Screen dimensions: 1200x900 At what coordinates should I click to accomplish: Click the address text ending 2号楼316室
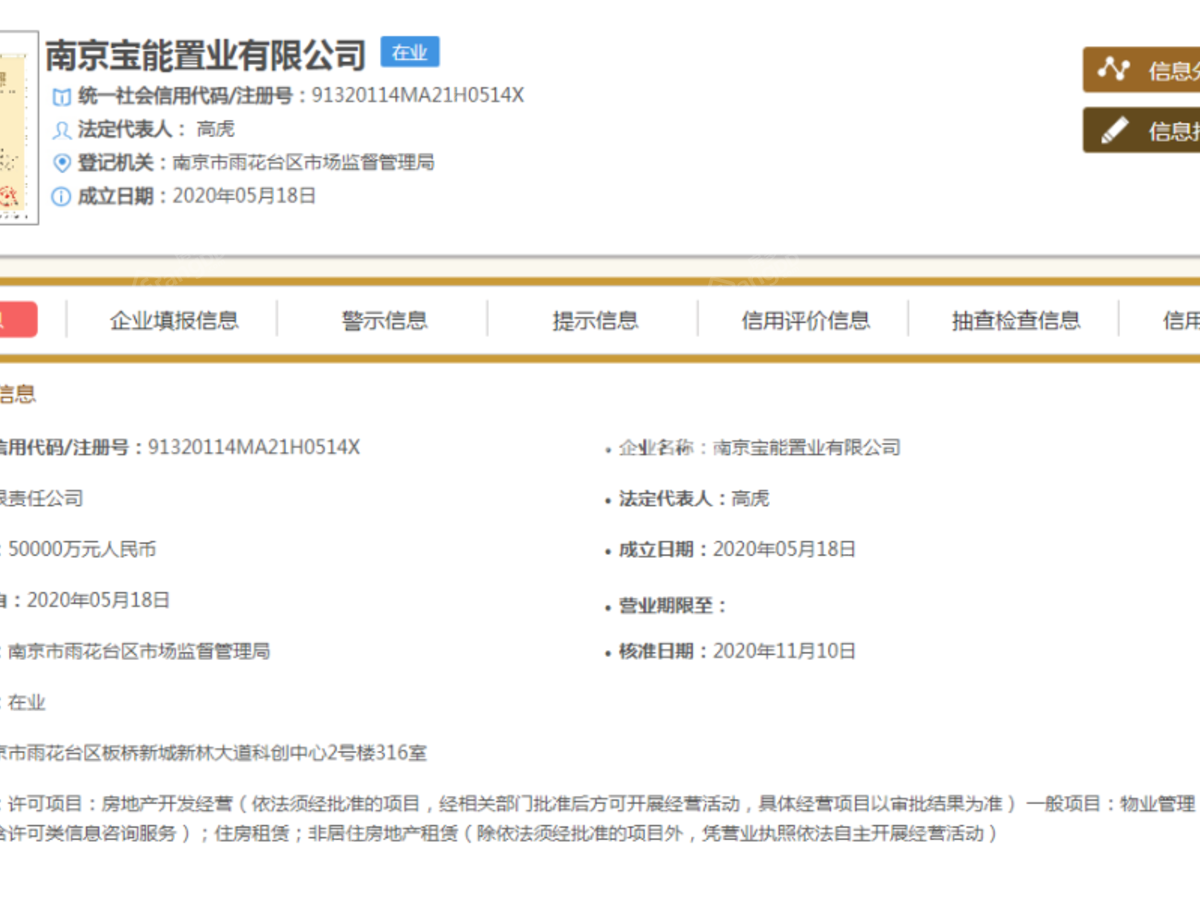tap(214, 753)
